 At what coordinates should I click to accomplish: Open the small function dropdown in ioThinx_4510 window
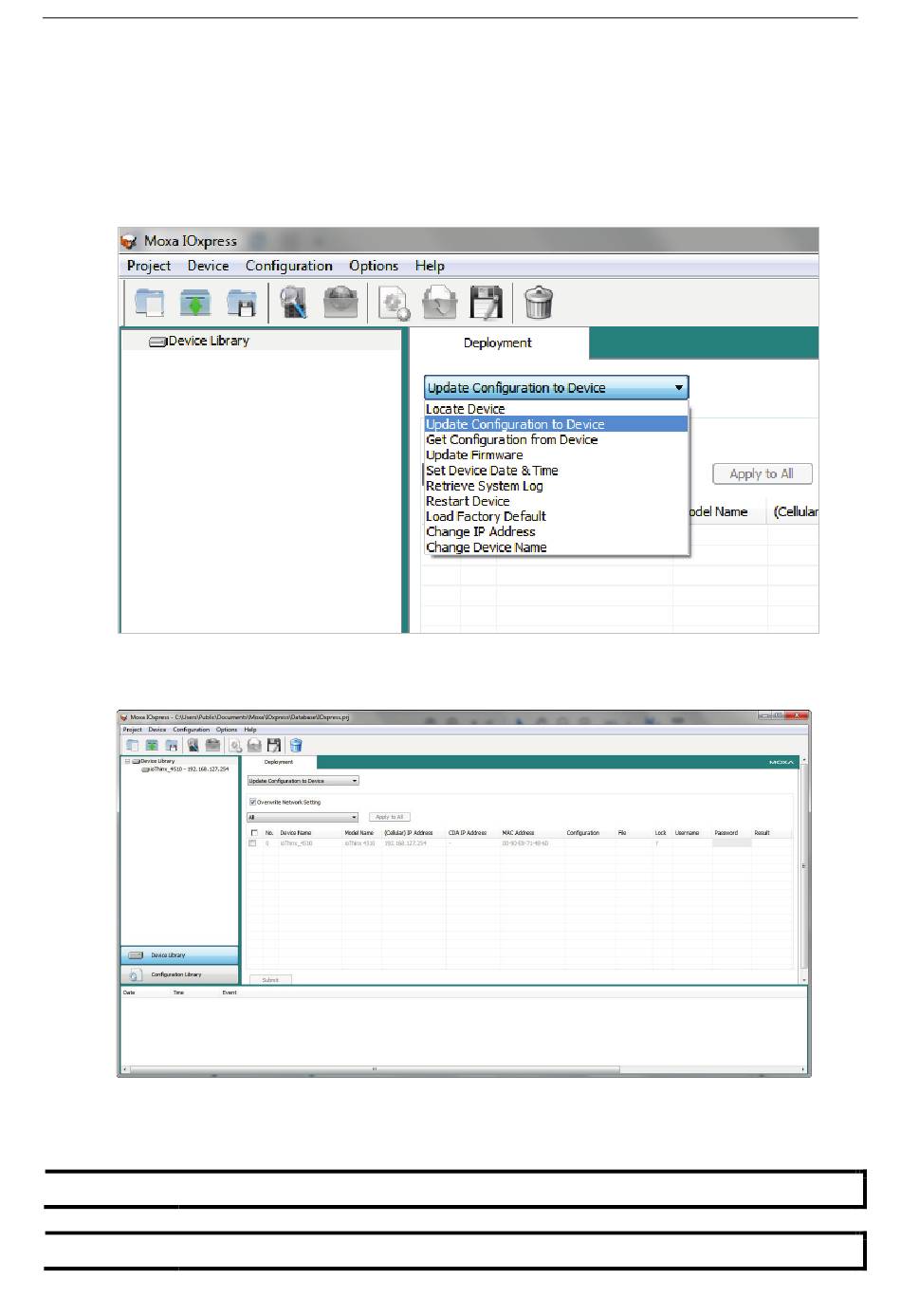(303, 781)
